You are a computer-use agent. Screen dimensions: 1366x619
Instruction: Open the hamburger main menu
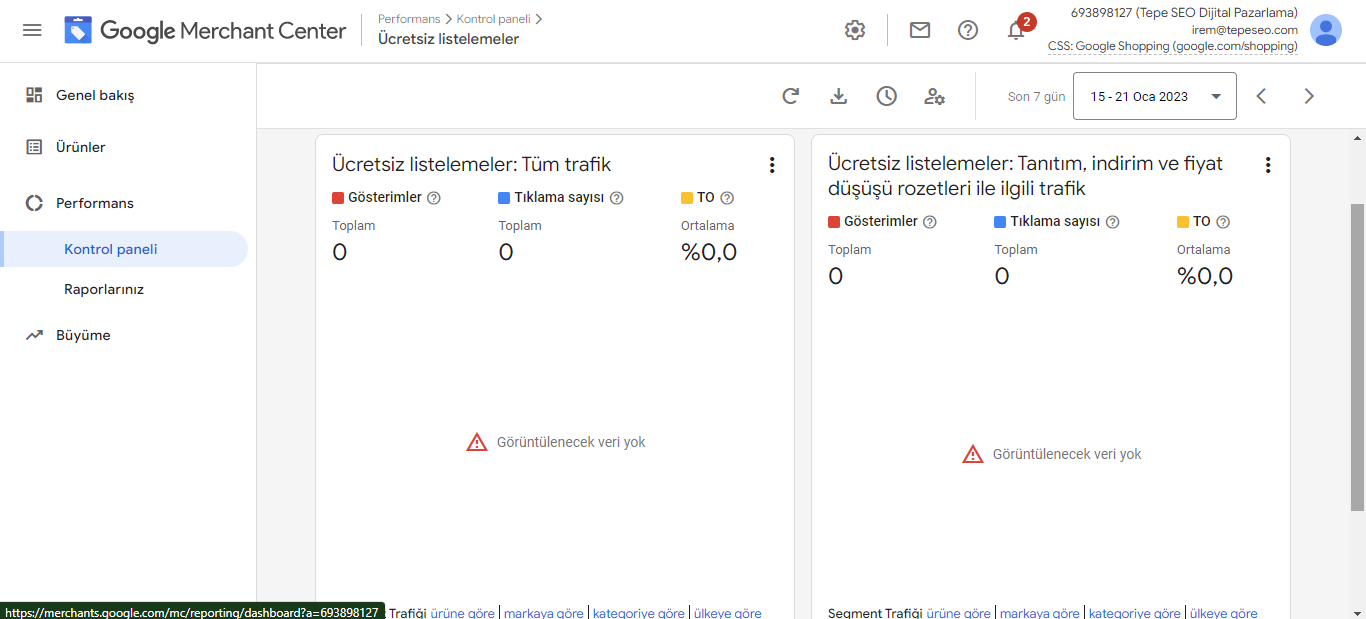[x=32, y=30]
